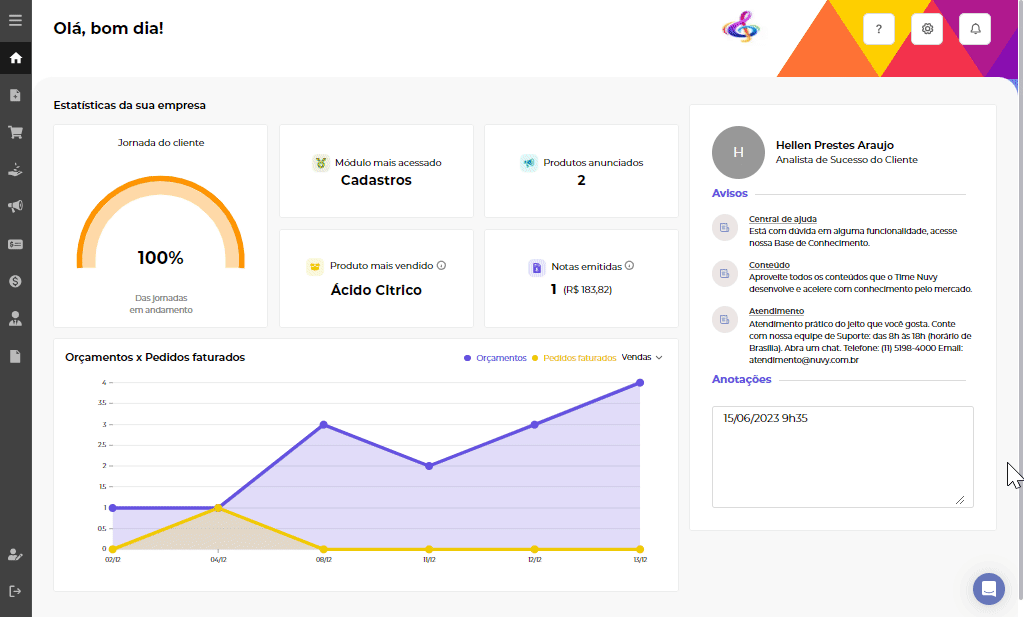Open the shopping cart sidebar icon
Screen dimensions: 1024x617
click(15, 132)
